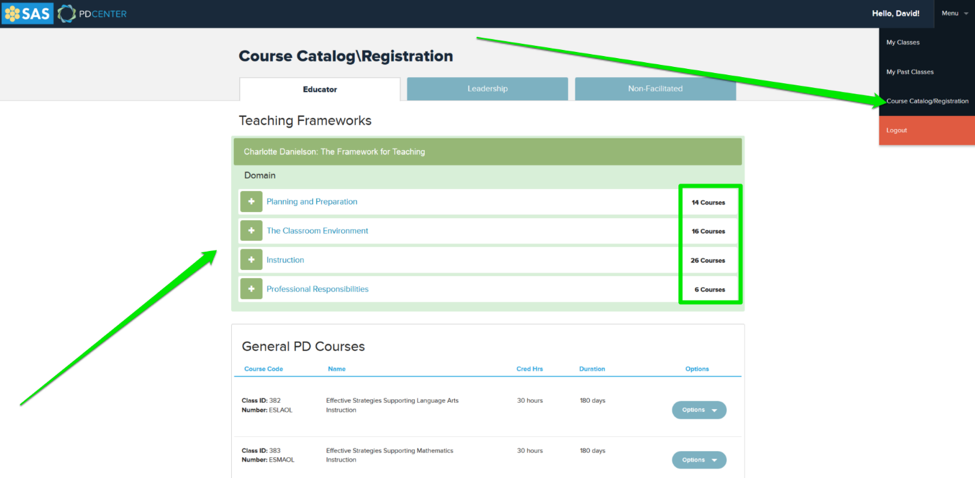
Task: Open Options dropdown for class 383
Action: pyautogui.click(x=699, y=460)
